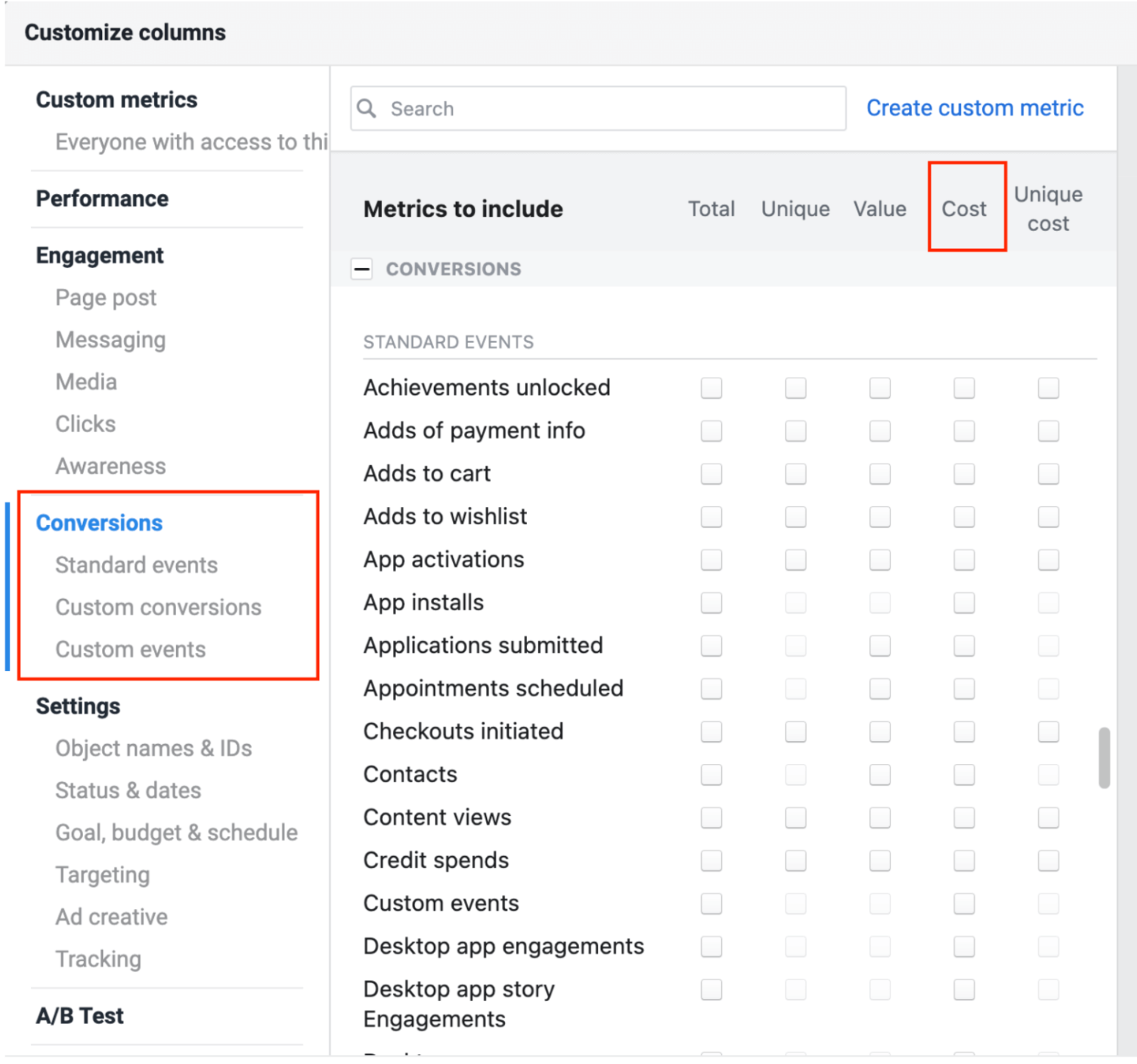
Task: Select Conversions in the sidebar
Action: pos(99,523)
